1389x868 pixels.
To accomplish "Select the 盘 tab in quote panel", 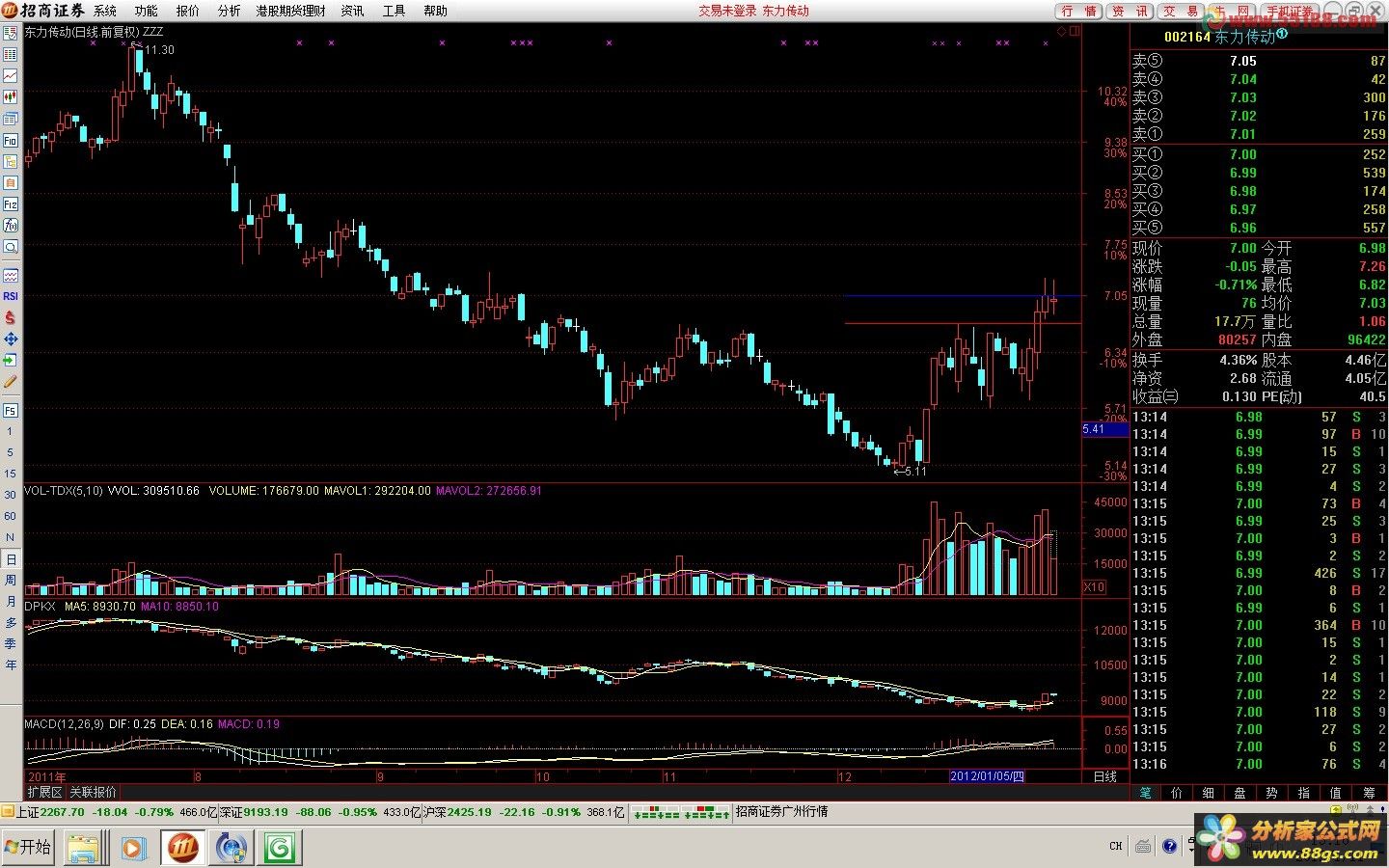I will click(x=1240, y=793).
